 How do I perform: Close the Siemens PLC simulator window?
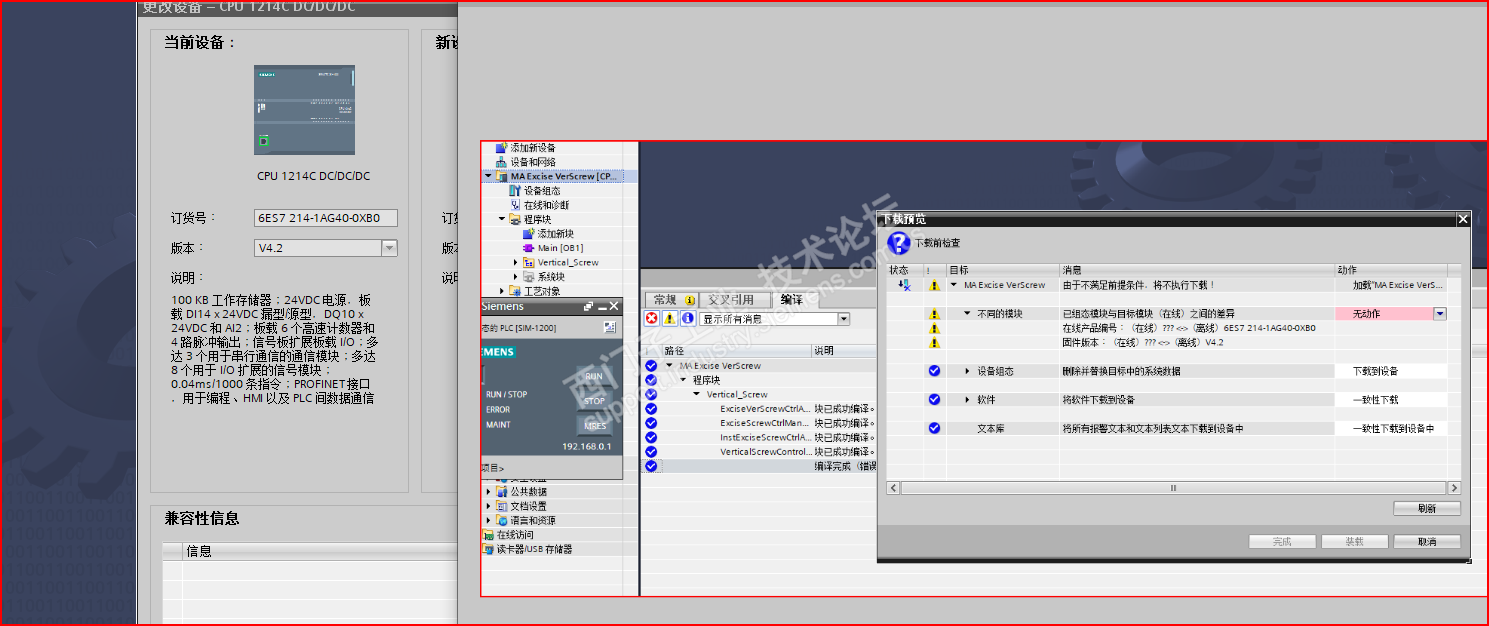coord(614,306)
